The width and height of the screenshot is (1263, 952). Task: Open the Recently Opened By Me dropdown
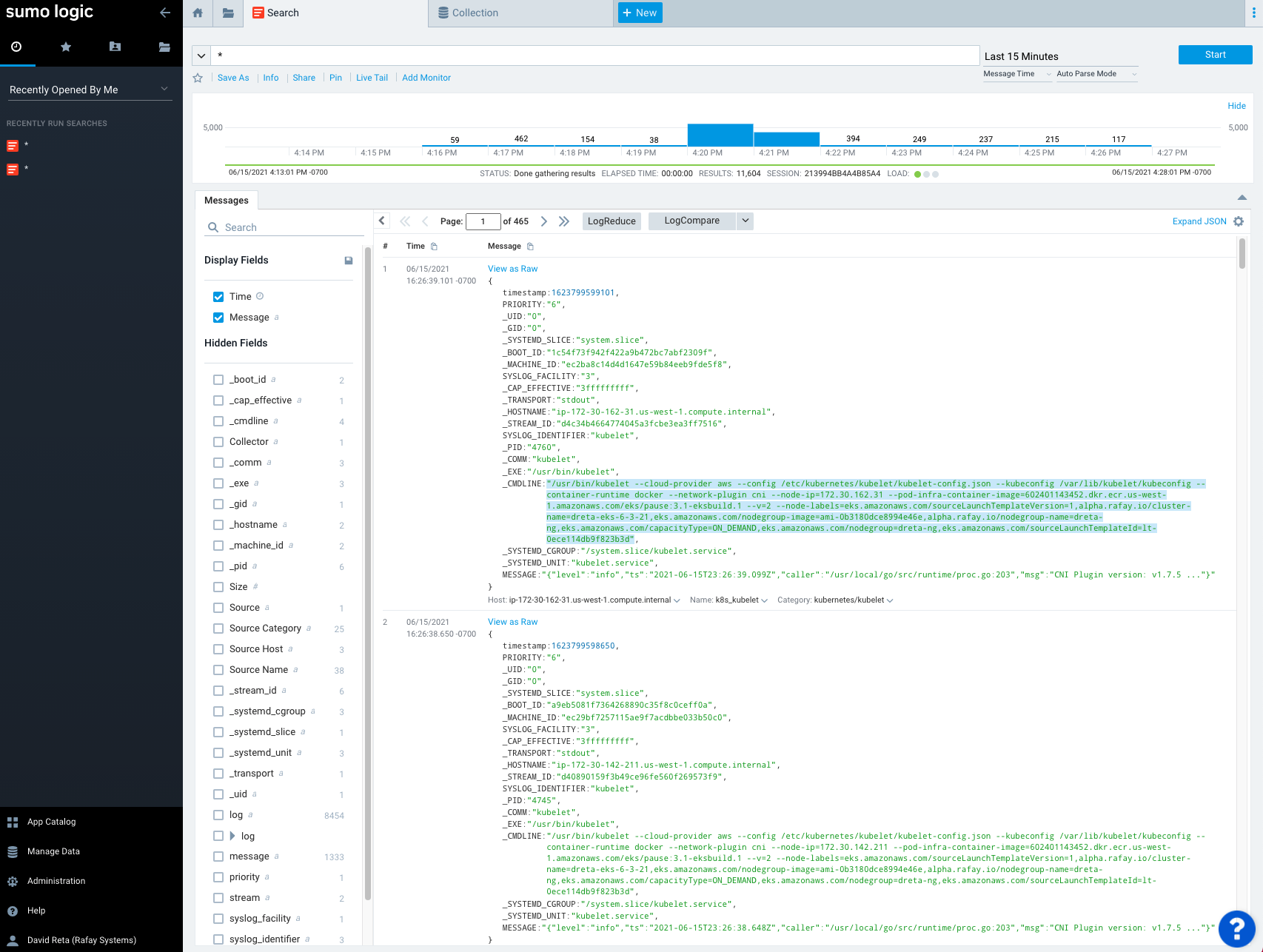[90, 90]
